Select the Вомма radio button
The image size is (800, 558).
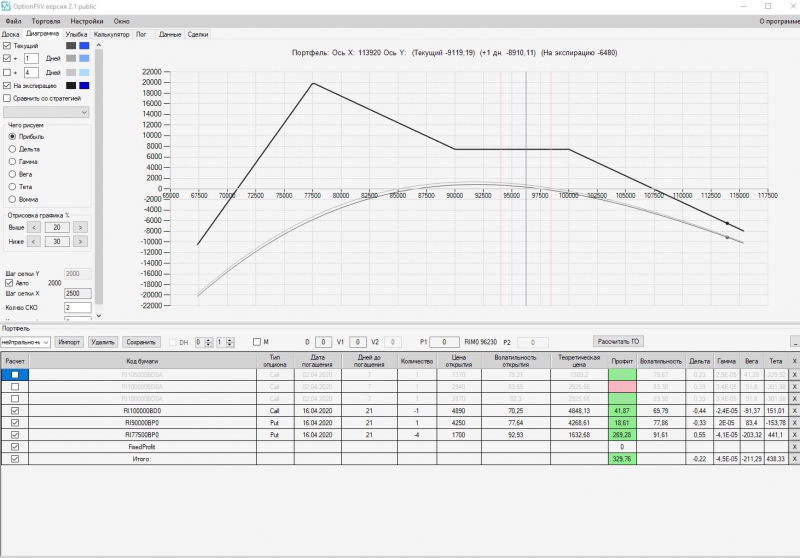coord(12,199)
